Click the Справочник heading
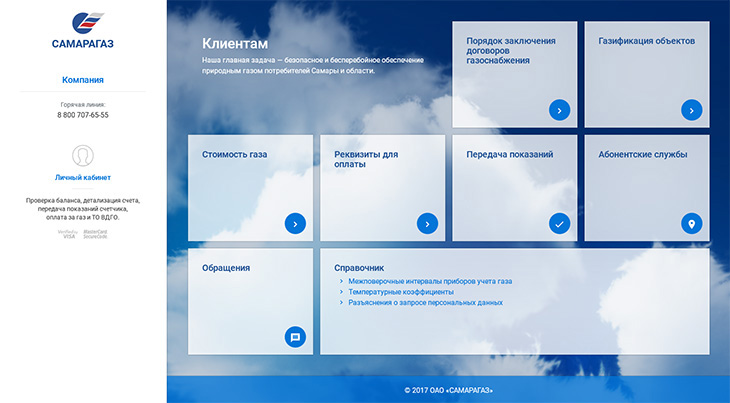 [359, 268]
